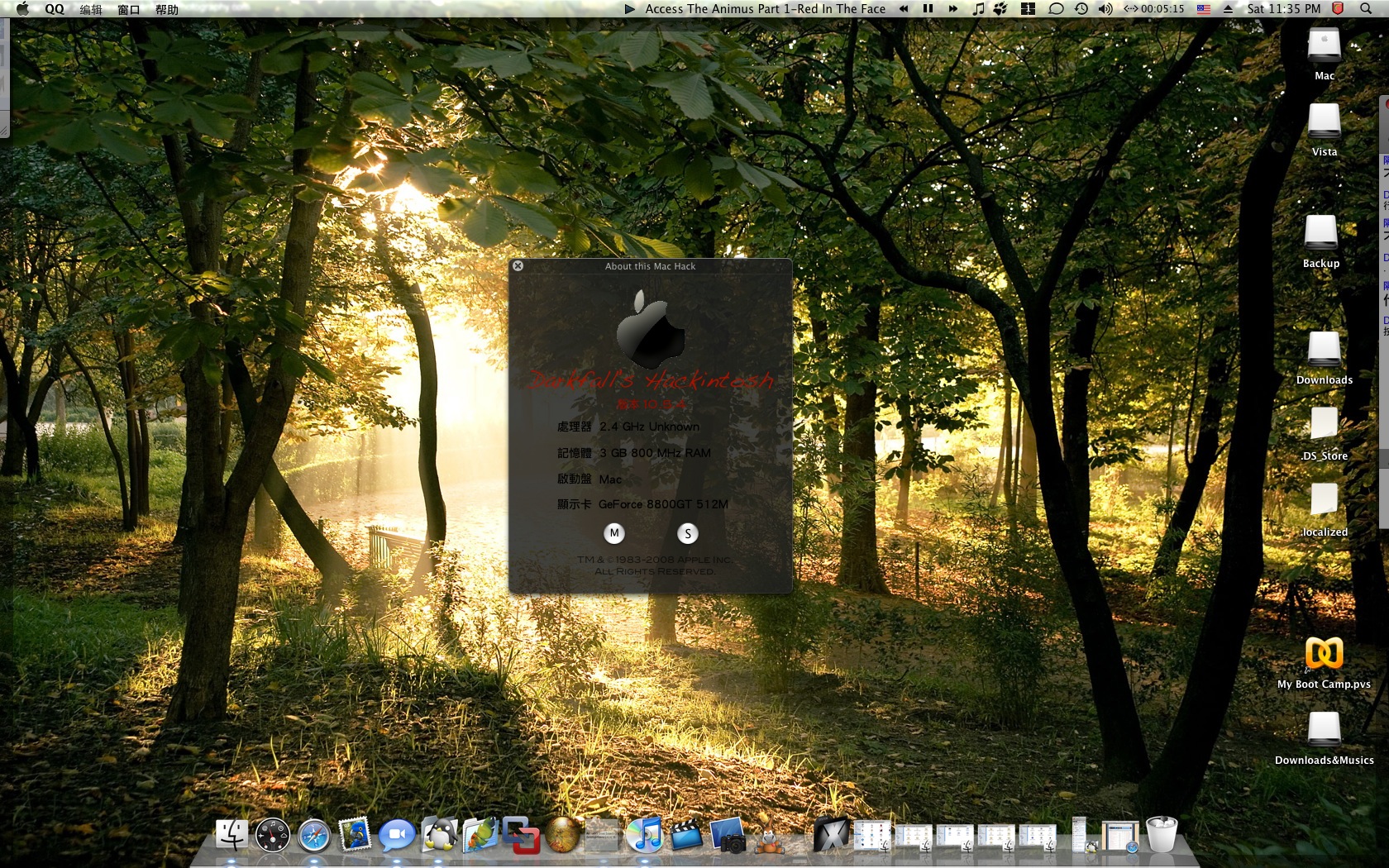
Task: Click the clock showing Sat 11:35 PM
Action: [1283, 9]
